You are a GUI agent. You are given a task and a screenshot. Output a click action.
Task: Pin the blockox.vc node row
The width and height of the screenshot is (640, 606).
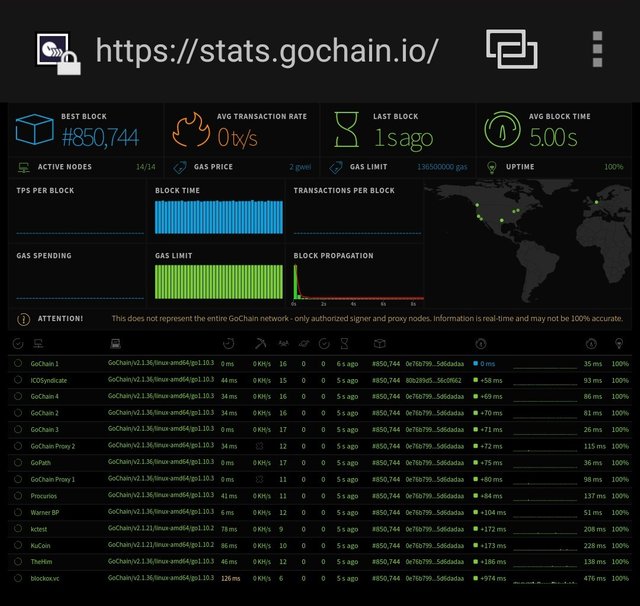(18, 578)
